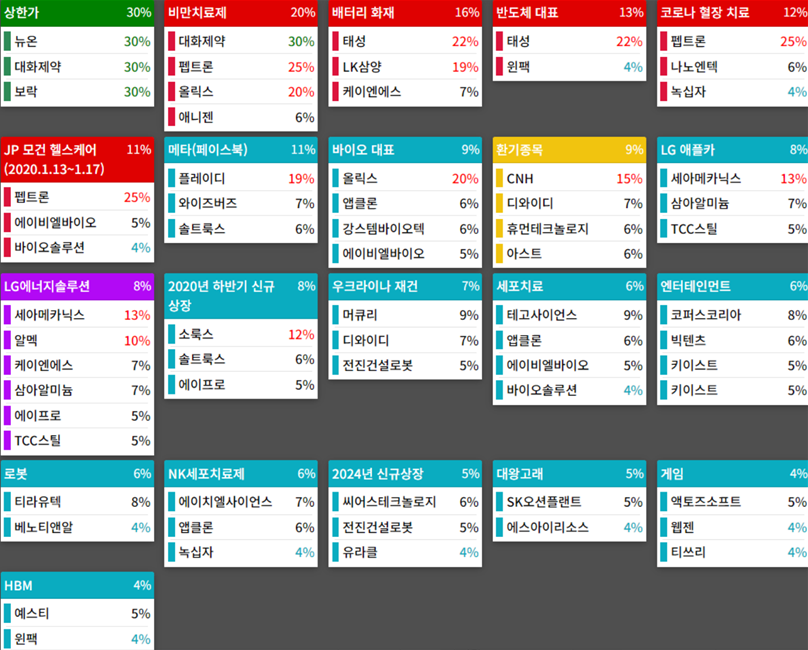Image resolution: width=808 pixels, height=650 pixels.
Task: Select 에이프로 in 2020년 하반기 신규상장 card
Action: coord(241,385)
